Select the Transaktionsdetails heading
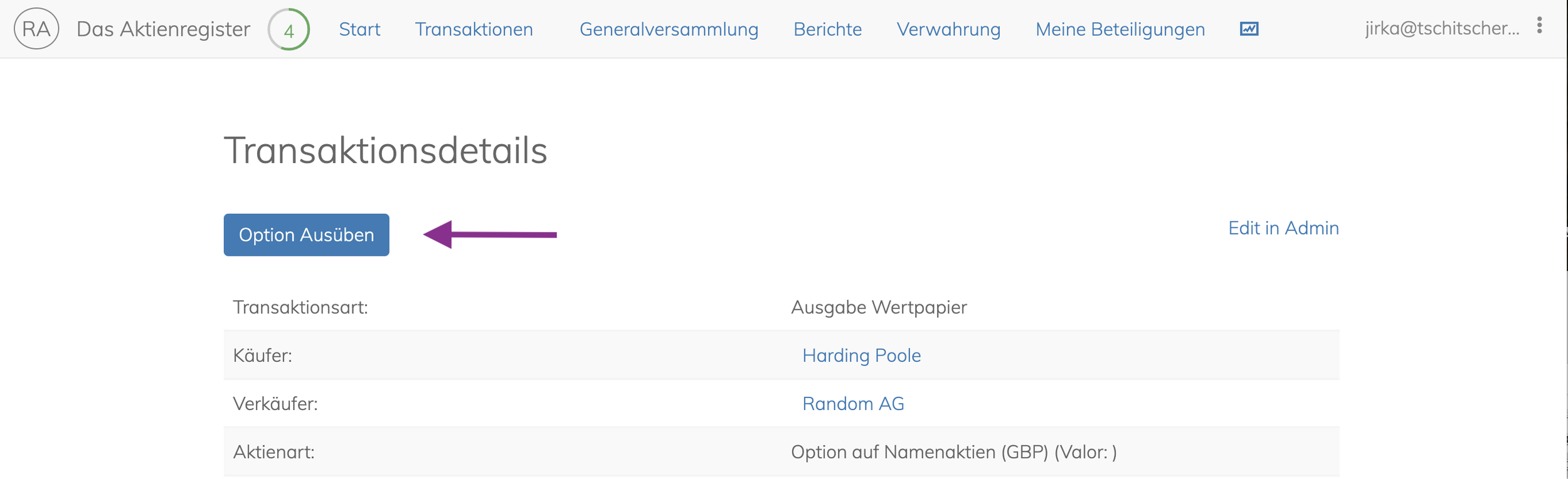 pyautogui.click(x=386, y=150)
